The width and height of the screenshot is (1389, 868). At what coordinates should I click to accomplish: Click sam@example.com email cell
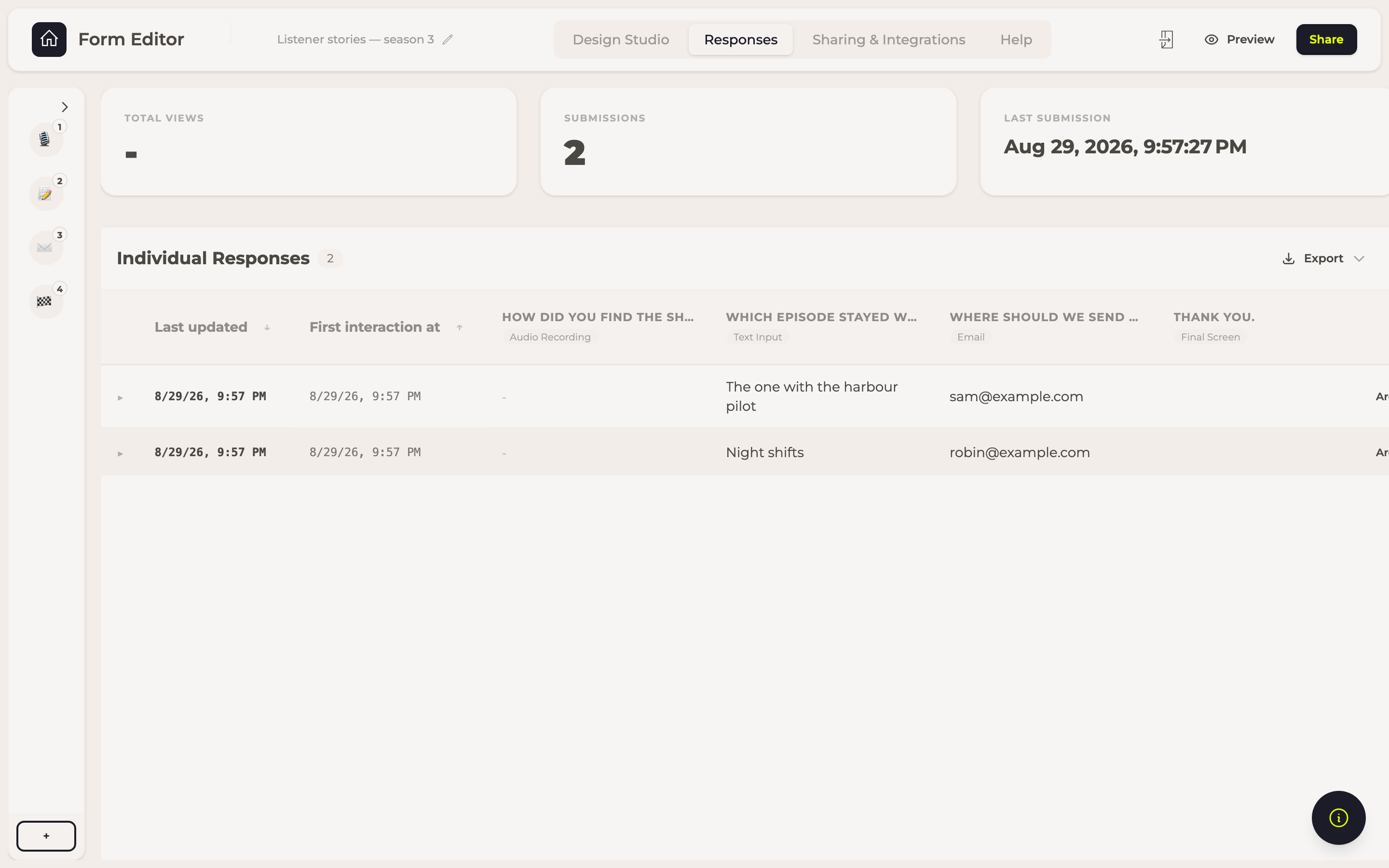[x=1016, y=397]
